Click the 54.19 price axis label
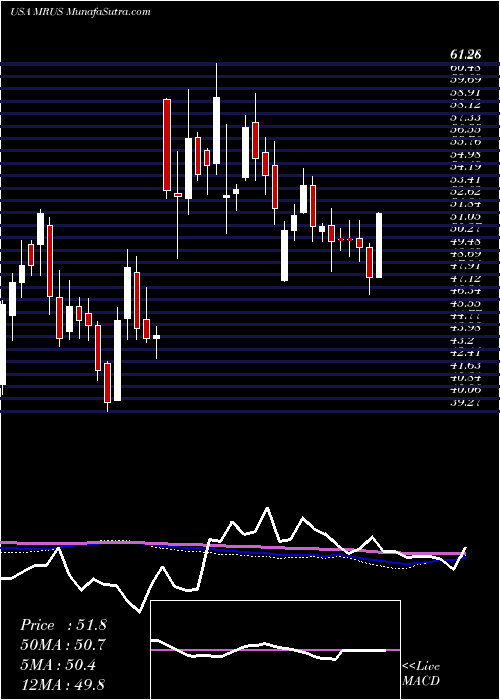 465,167
